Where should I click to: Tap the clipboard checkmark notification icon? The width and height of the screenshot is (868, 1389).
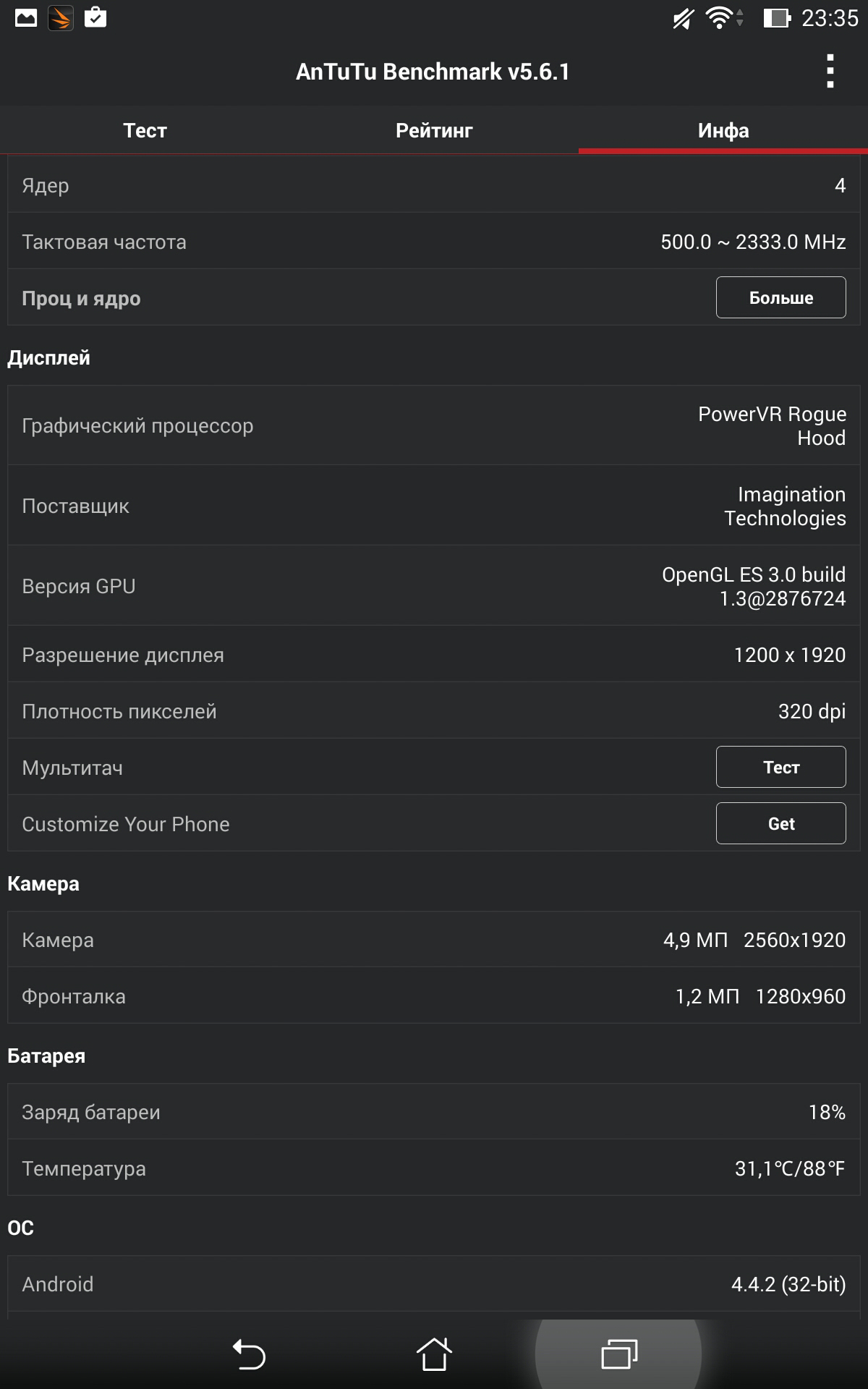95,17
